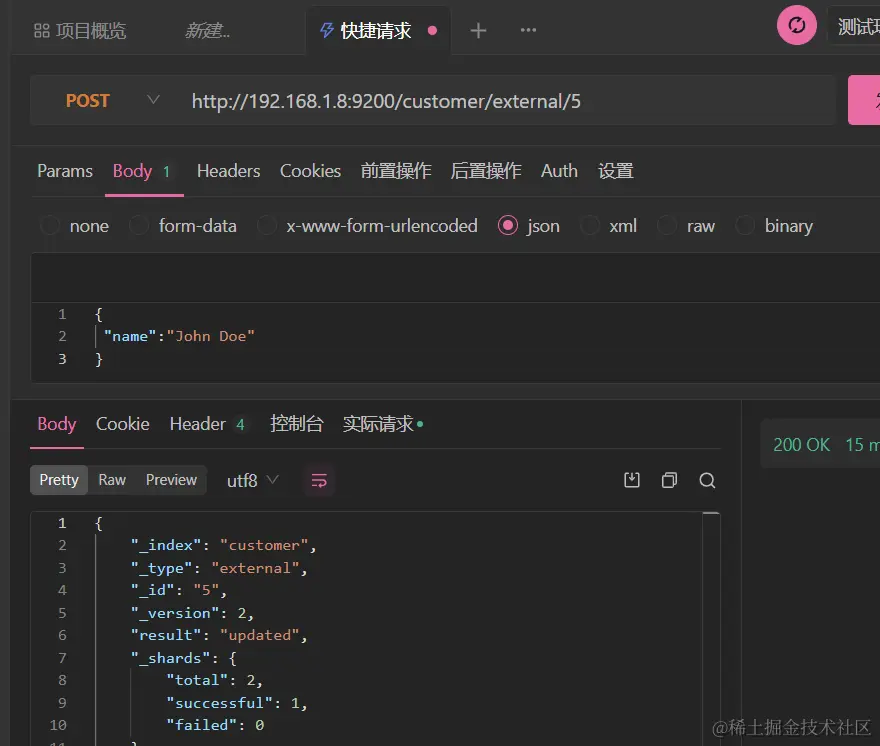Click the "_id": "5" response line
Image resolution: width=880 pixels, height=746 pixels.
pos(179,590)
